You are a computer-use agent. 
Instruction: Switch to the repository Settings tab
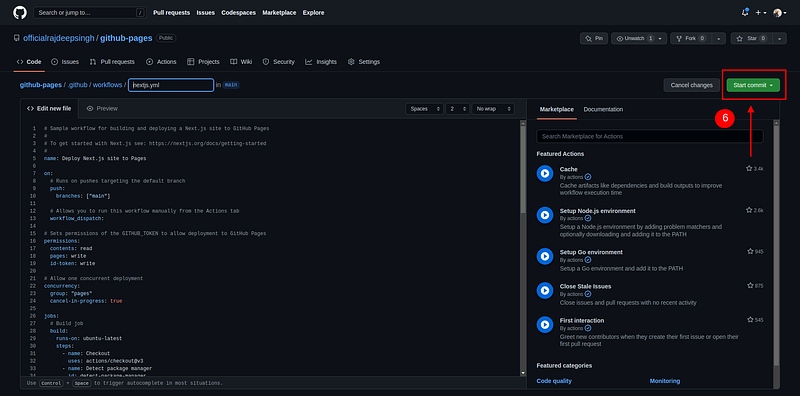[x=364, y=62]
